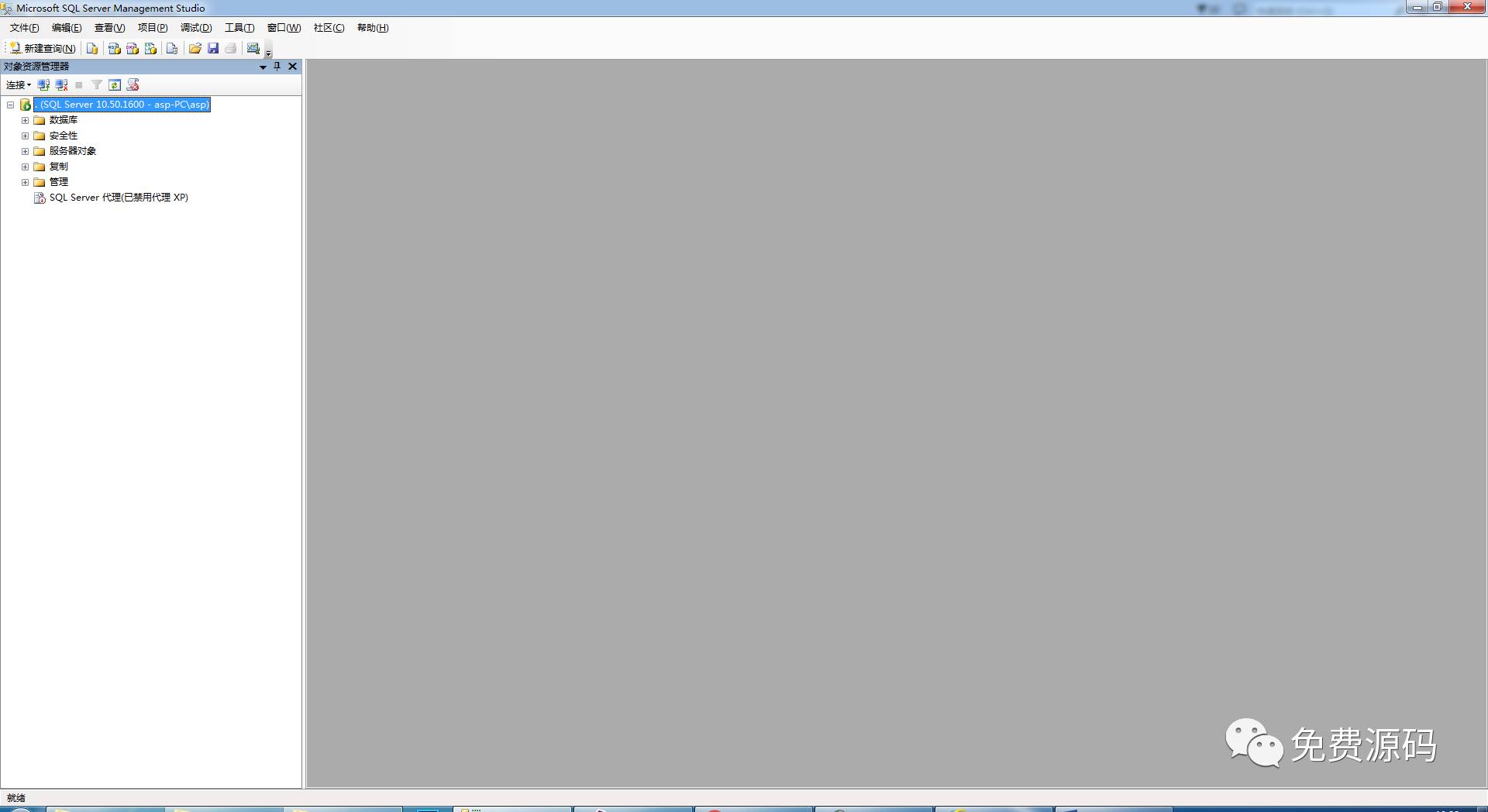Click the 对象资源管理器 panel title
This screenshot has height=812, width=1488.
(x=36, y=67)
